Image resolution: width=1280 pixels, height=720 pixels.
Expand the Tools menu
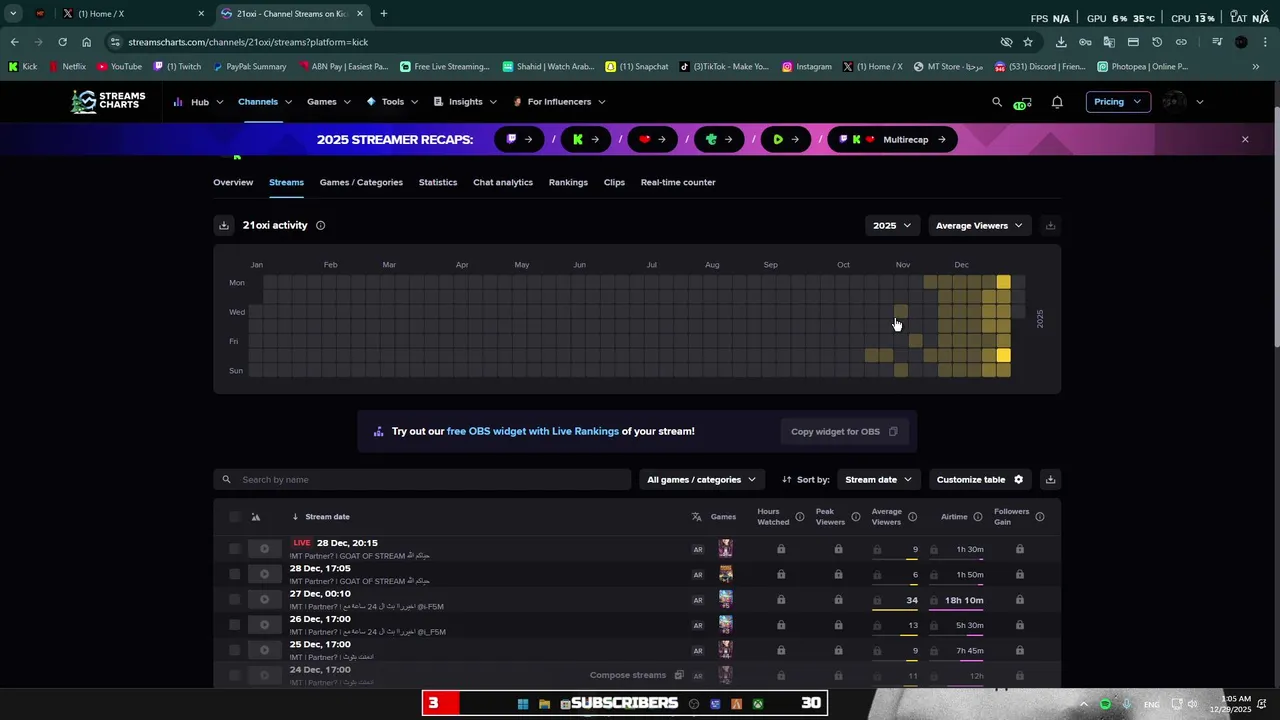click(392, 102)
